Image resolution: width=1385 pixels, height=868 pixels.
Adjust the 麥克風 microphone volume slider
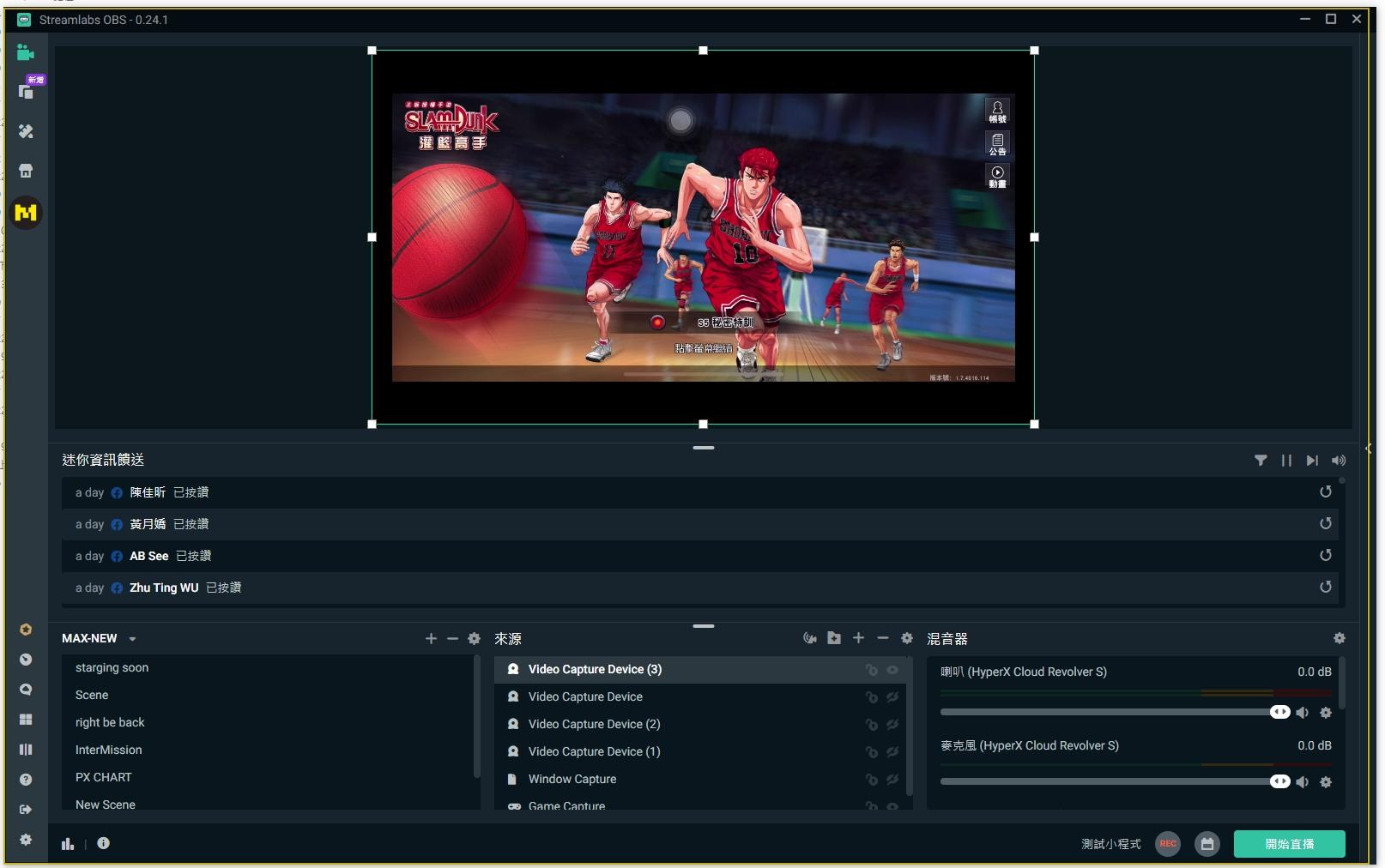pyautogui.click(x=1115, y=782)
